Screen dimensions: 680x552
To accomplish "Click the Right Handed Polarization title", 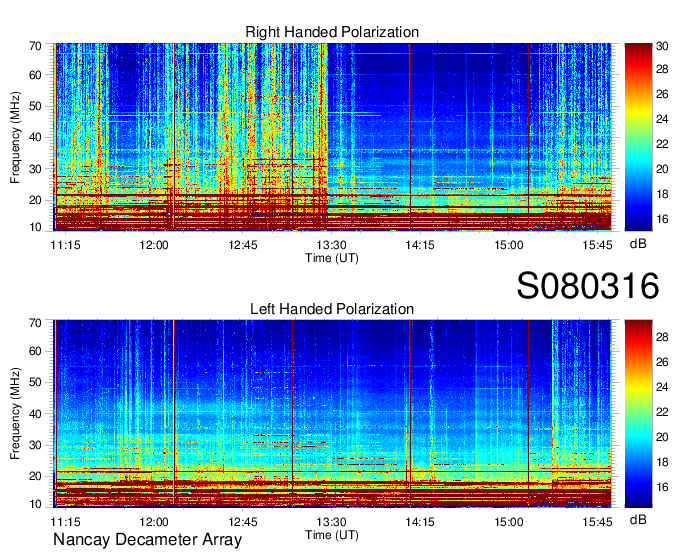I will (x=332, y=32).
